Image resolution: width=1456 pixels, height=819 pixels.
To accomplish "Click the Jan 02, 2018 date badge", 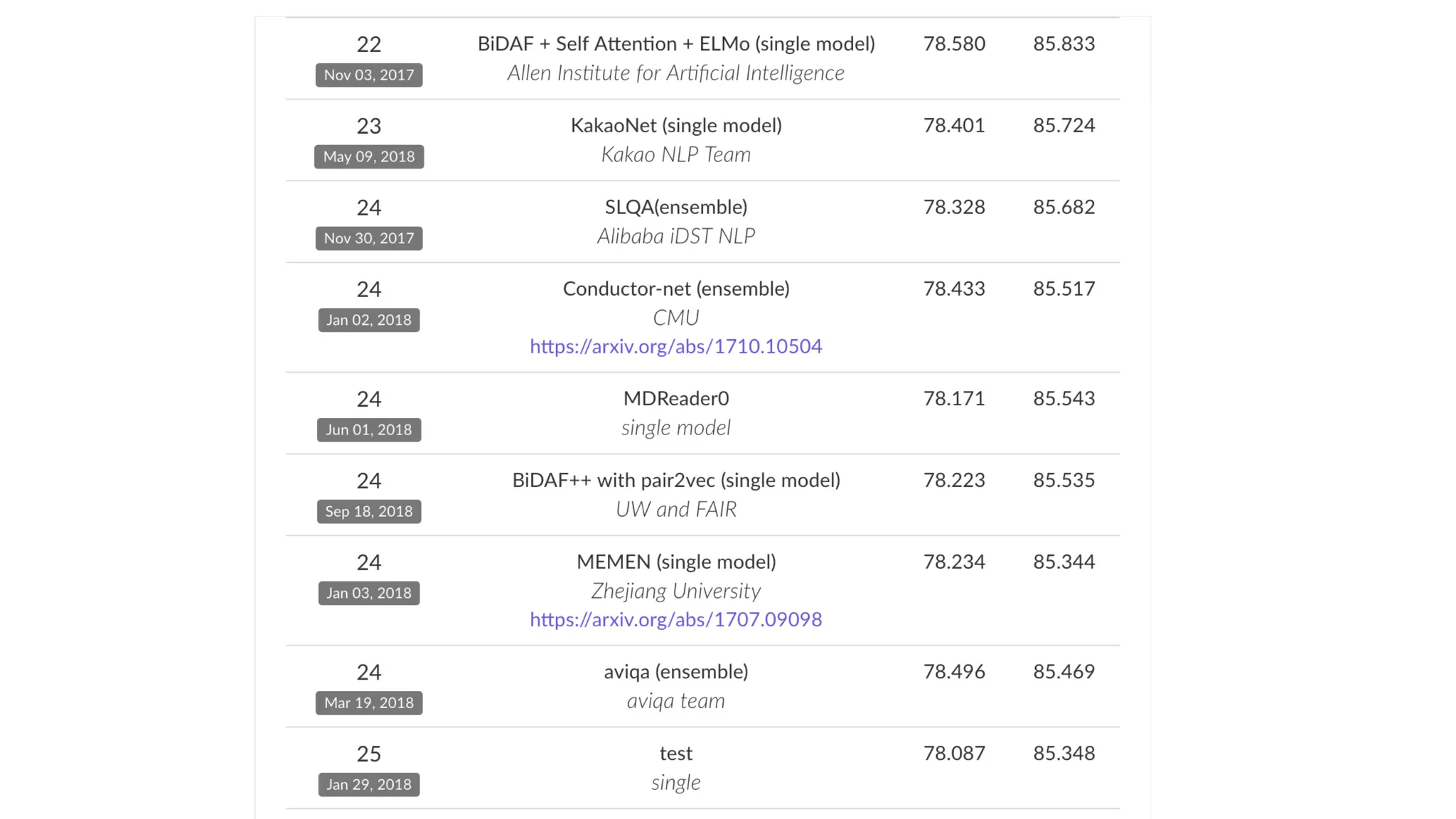I will pyautogui.click(x=369, y=320).
